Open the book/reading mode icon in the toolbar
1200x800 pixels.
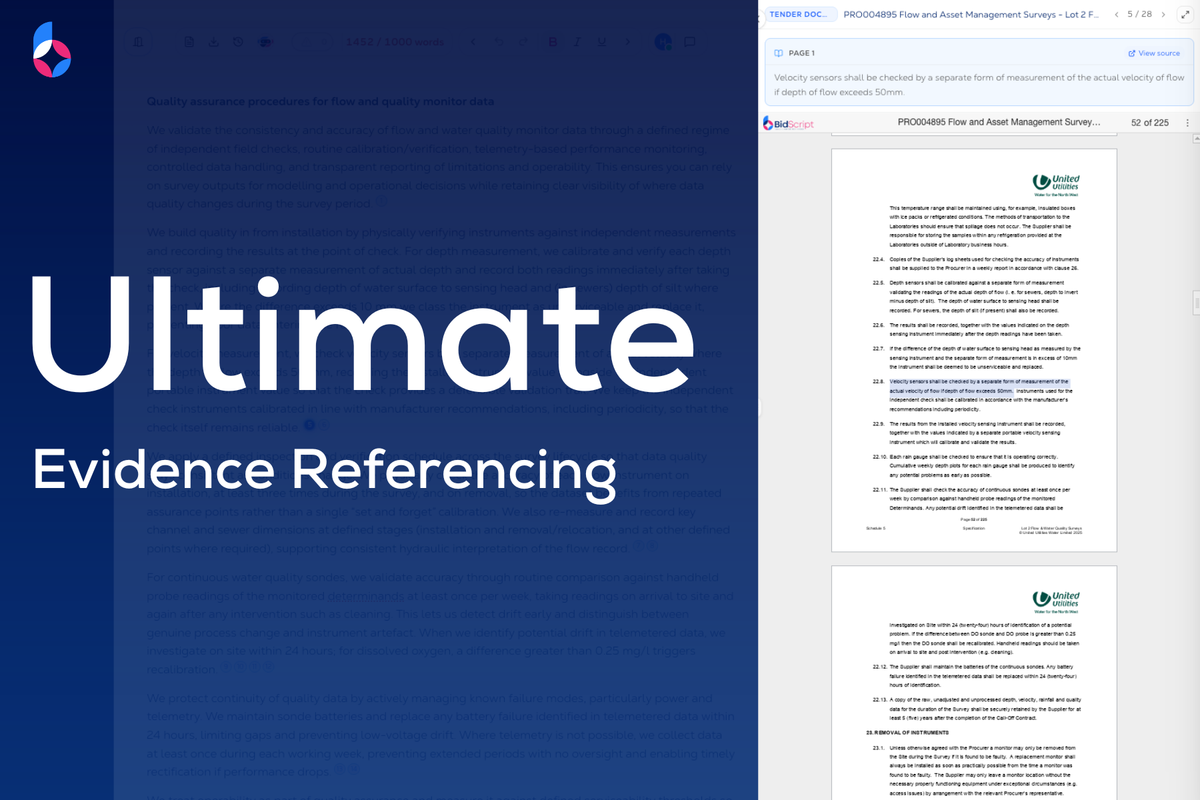[x=136, y=42]
